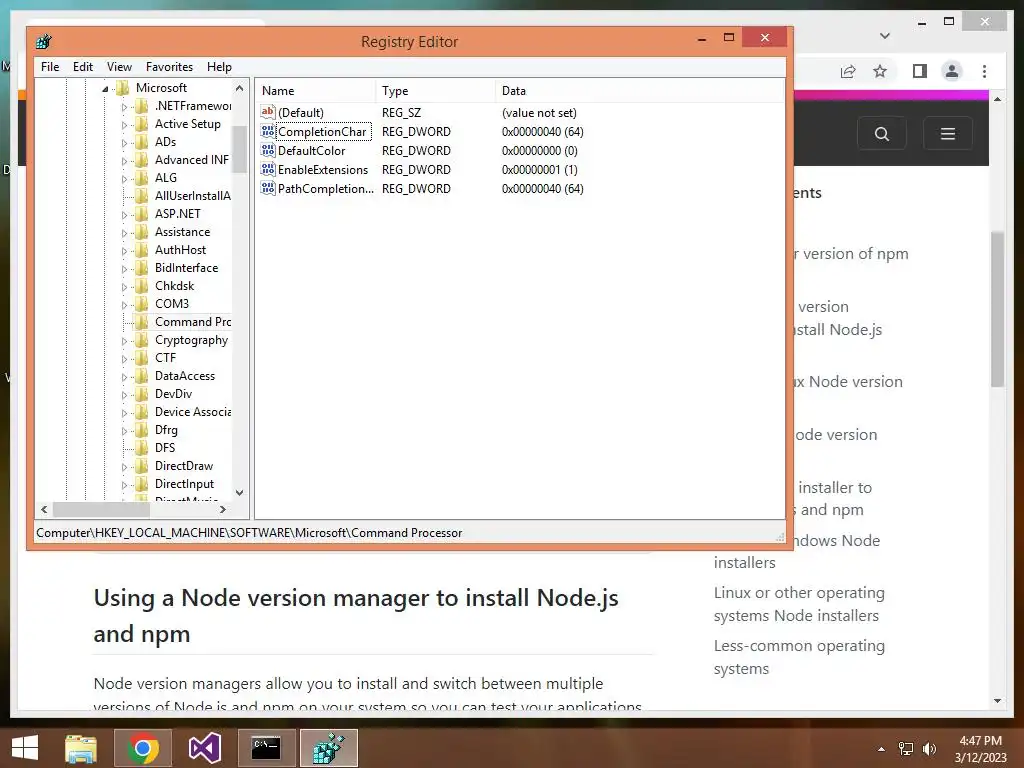Click the Cryptography folder icon
This screenshot has height=768, width=1024.
[x=142, y=340]
